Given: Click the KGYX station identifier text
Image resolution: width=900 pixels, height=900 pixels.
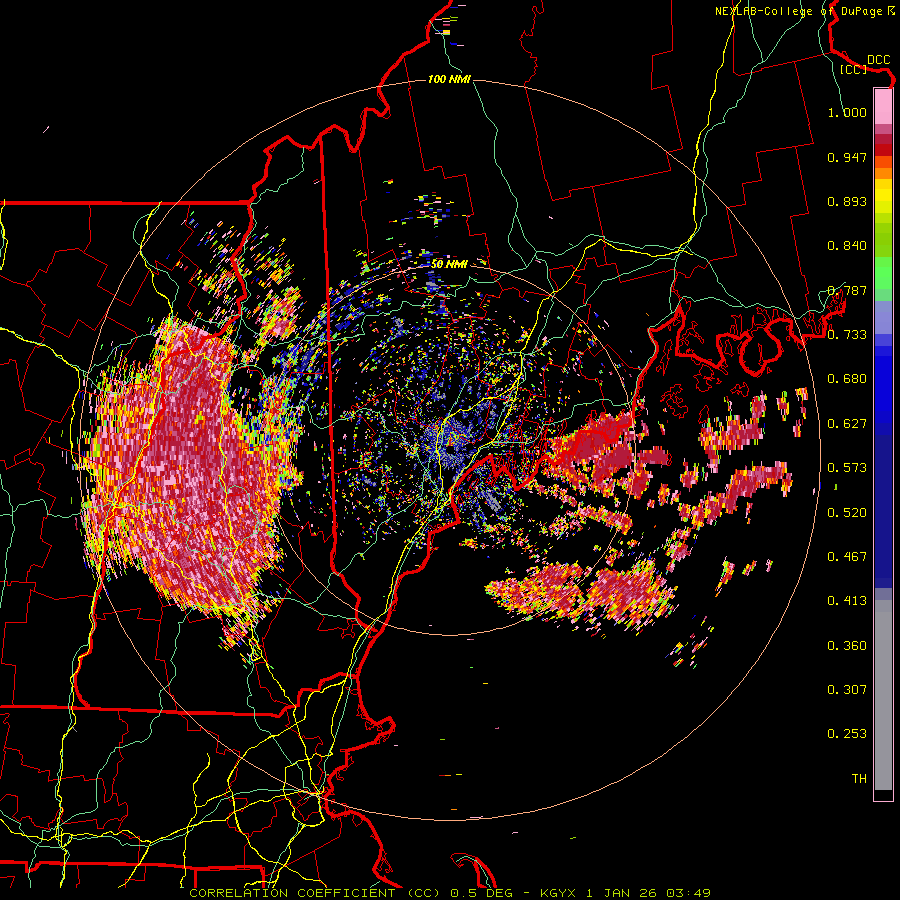Looking at the screenshot, I should point(558,893).
